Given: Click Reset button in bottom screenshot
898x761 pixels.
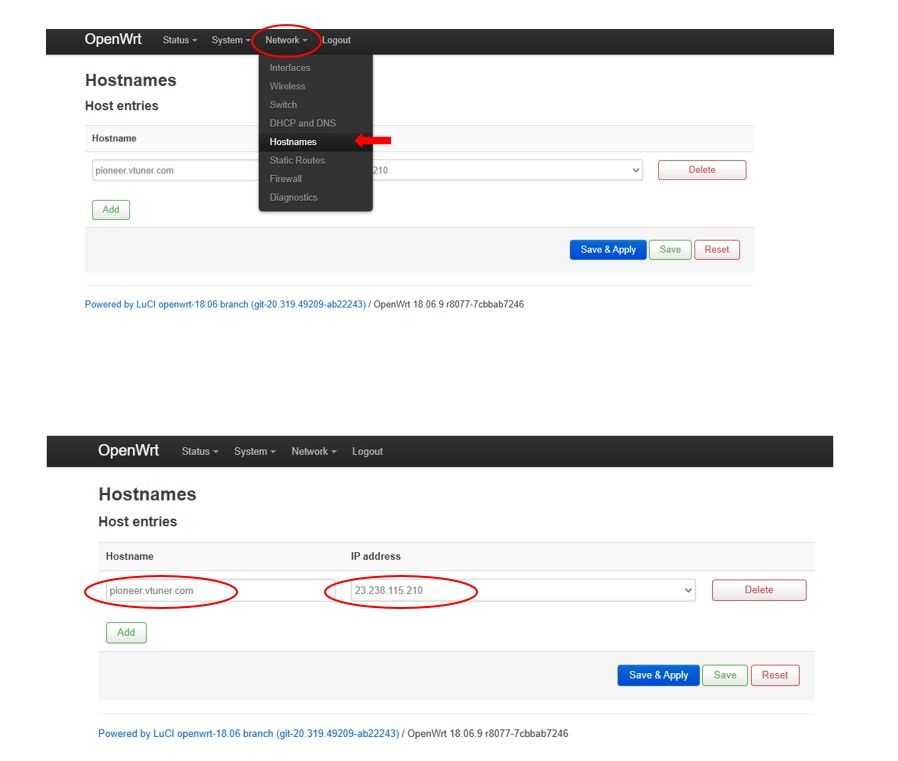Looking at the screenshot, I should [x=775, y=675].
